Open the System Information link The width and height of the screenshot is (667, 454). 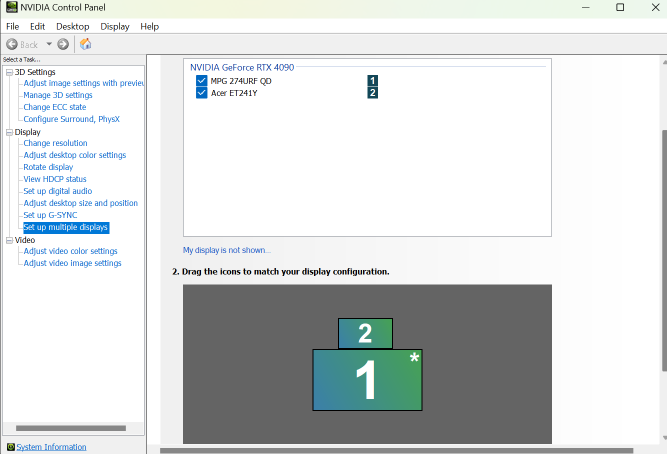point(51,447)
